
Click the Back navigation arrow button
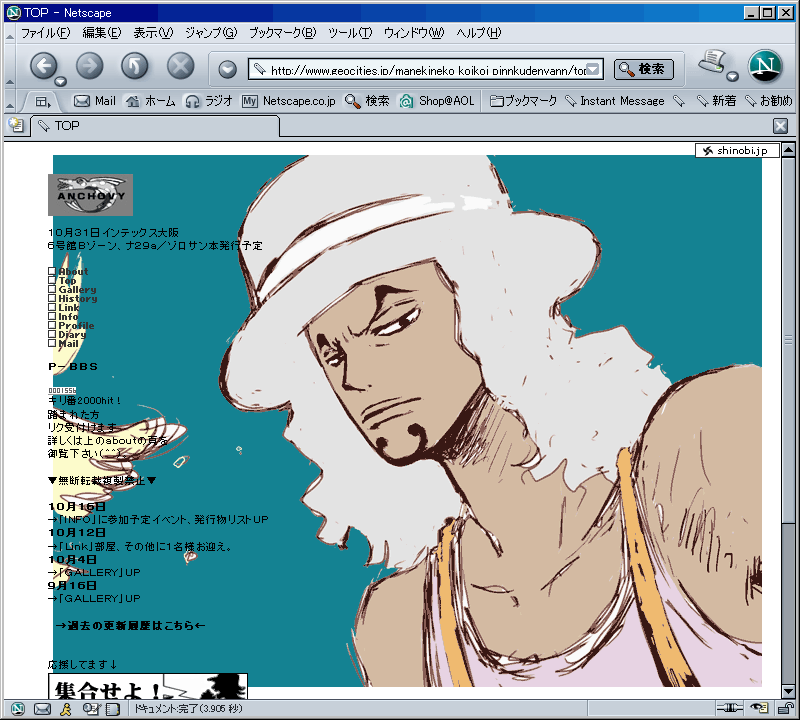tap(44, 66)
